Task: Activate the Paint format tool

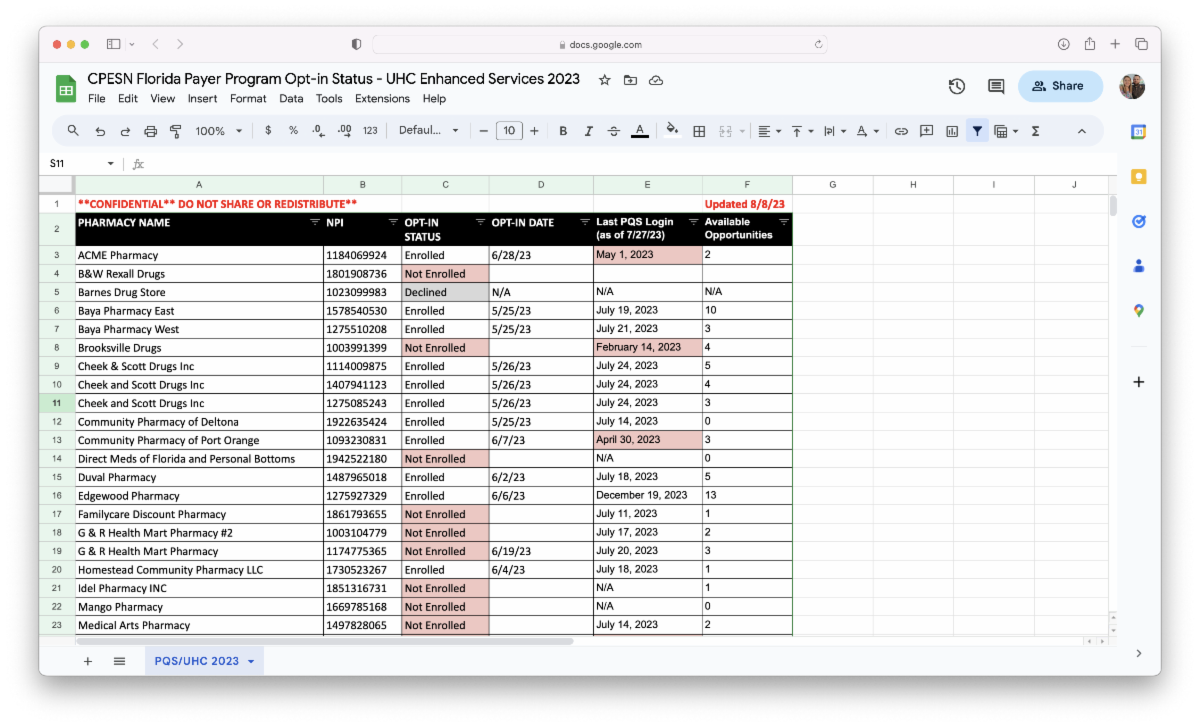Action: [177, 130]
